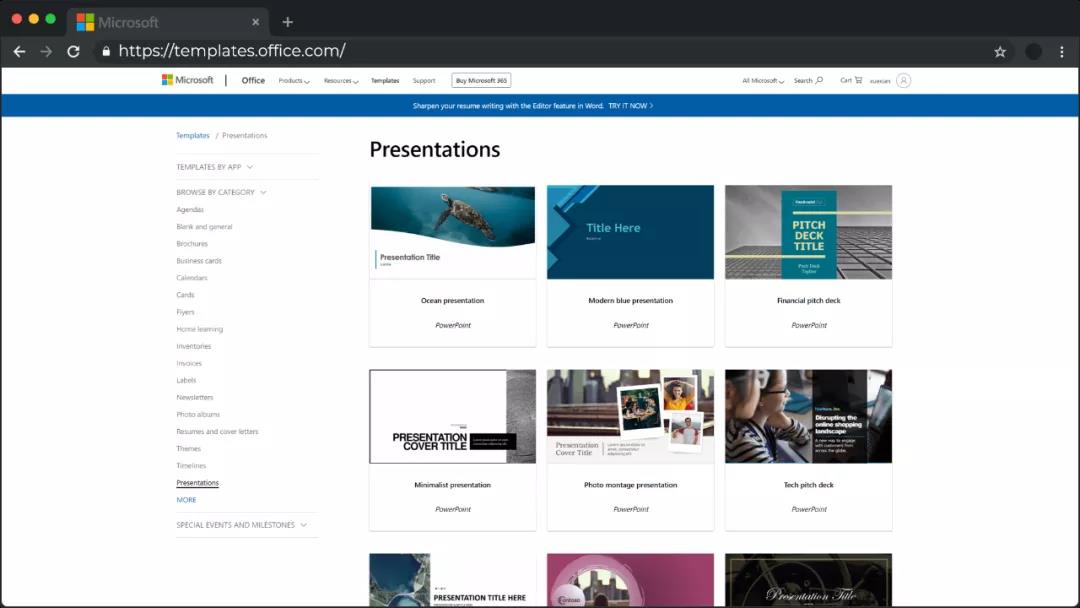This screenshot has height=608, width=1080.
Task: Expand the Resources dropdown menu
Action: (x=340, y=81)
